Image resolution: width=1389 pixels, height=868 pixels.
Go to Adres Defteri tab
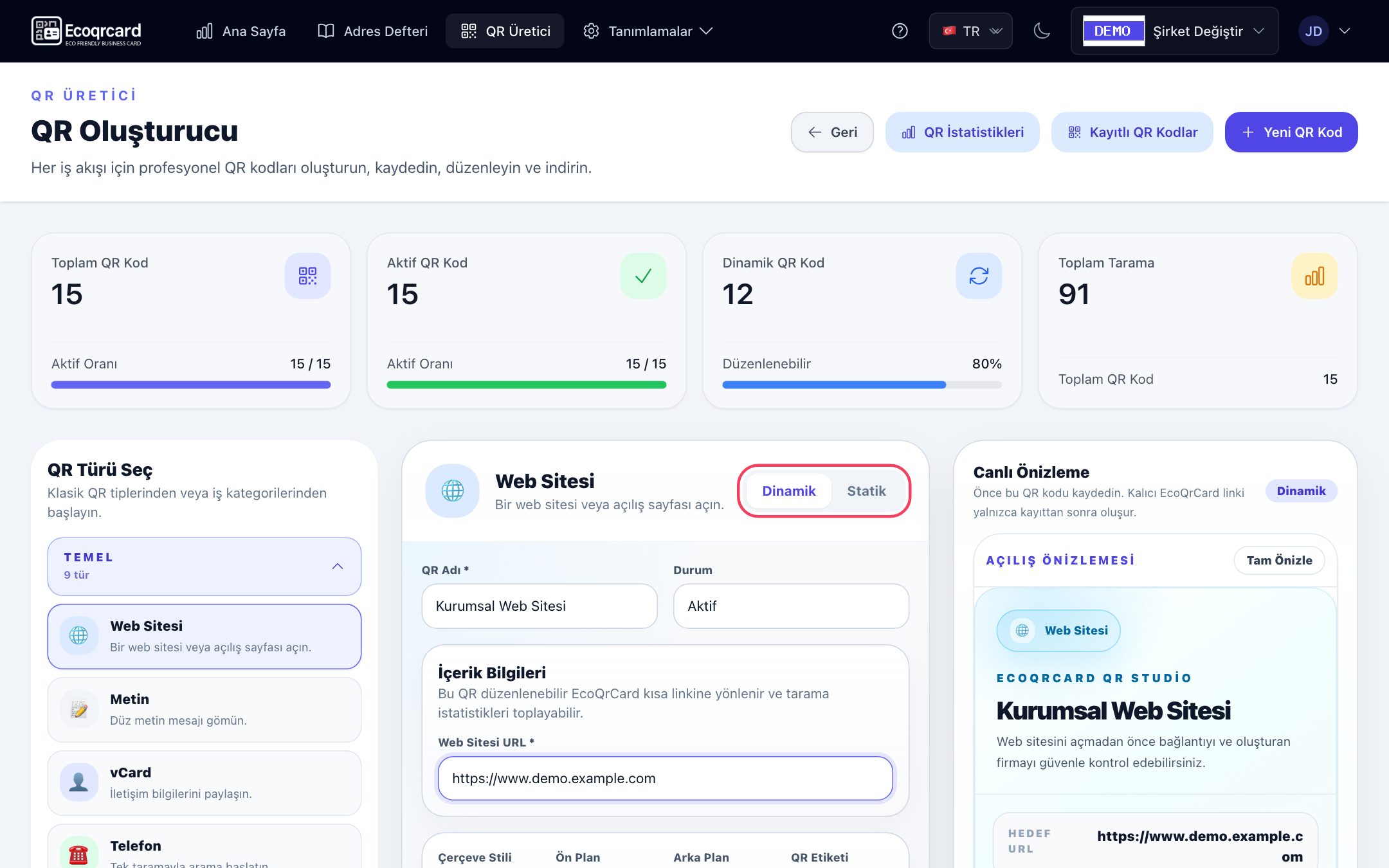click(x=372, y=31)
